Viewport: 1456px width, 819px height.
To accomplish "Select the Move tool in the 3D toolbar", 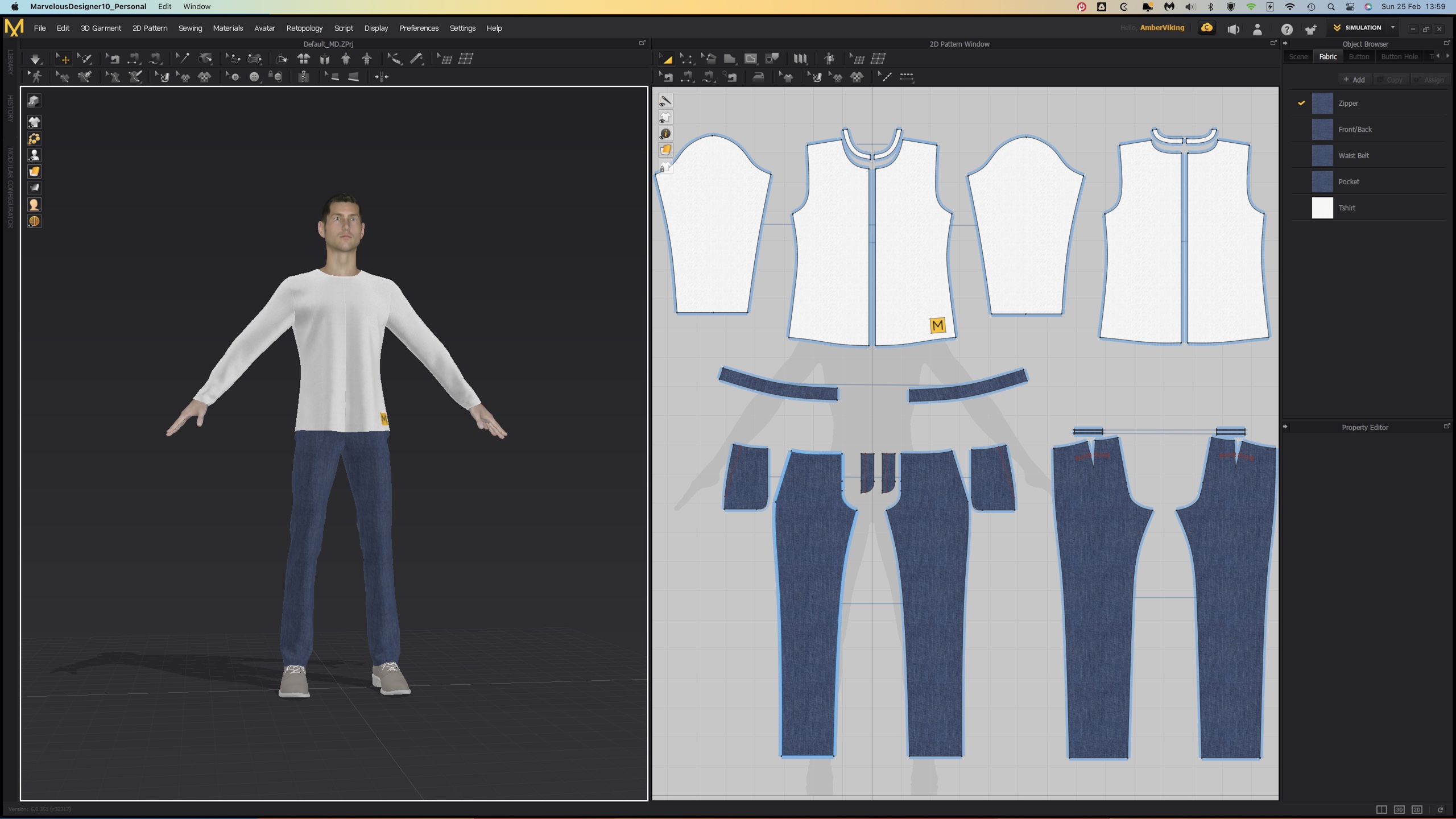I will point(64,58).
